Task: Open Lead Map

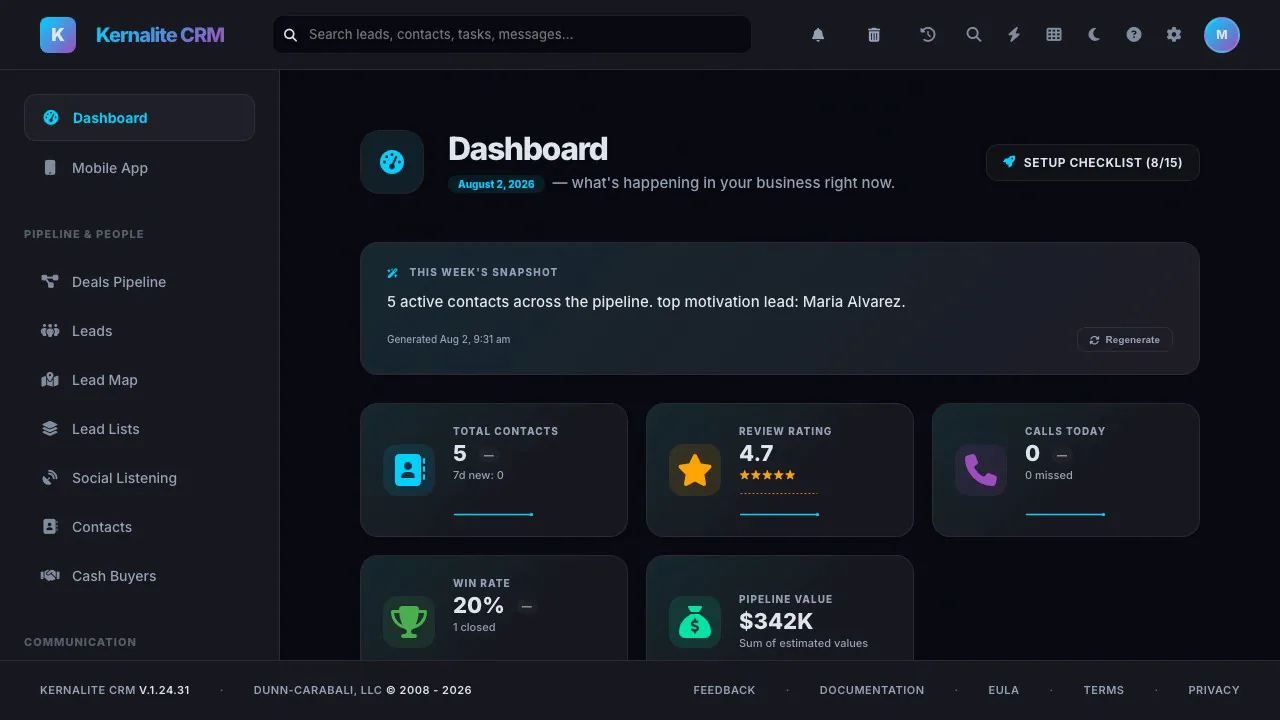Action: [139, 380]
